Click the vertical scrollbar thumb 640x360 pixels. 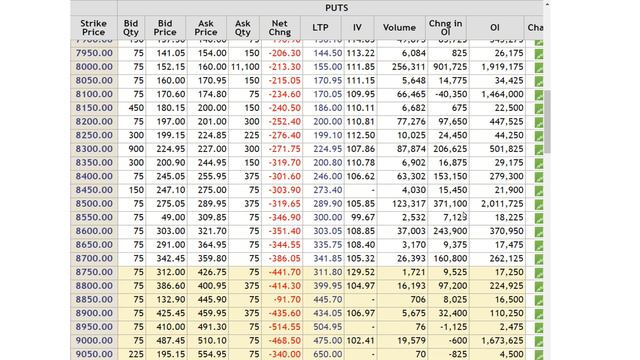click(547, 122)
